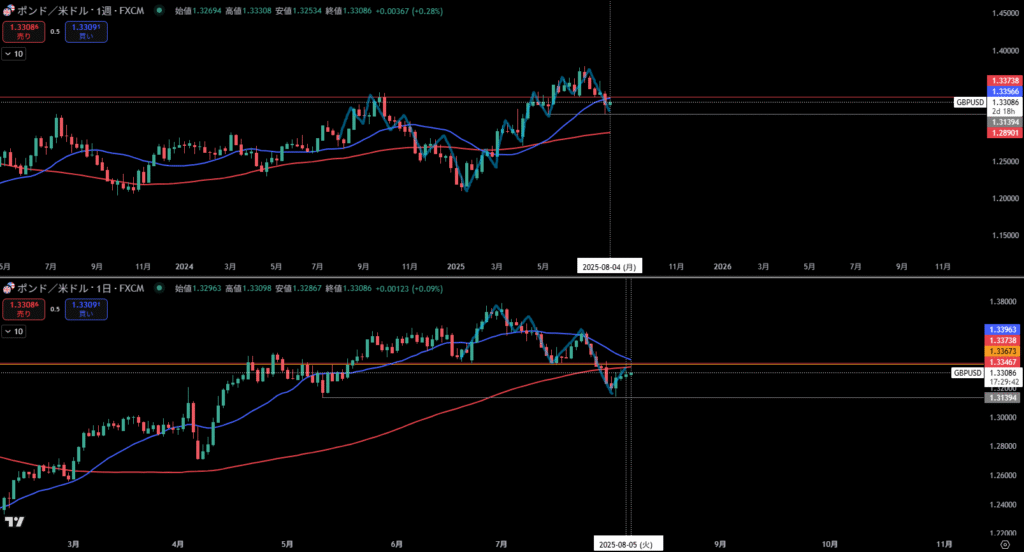Click the sell button in weekly chart
The height and width of the screenshot is (552, 1024).
tap(24, 31)
